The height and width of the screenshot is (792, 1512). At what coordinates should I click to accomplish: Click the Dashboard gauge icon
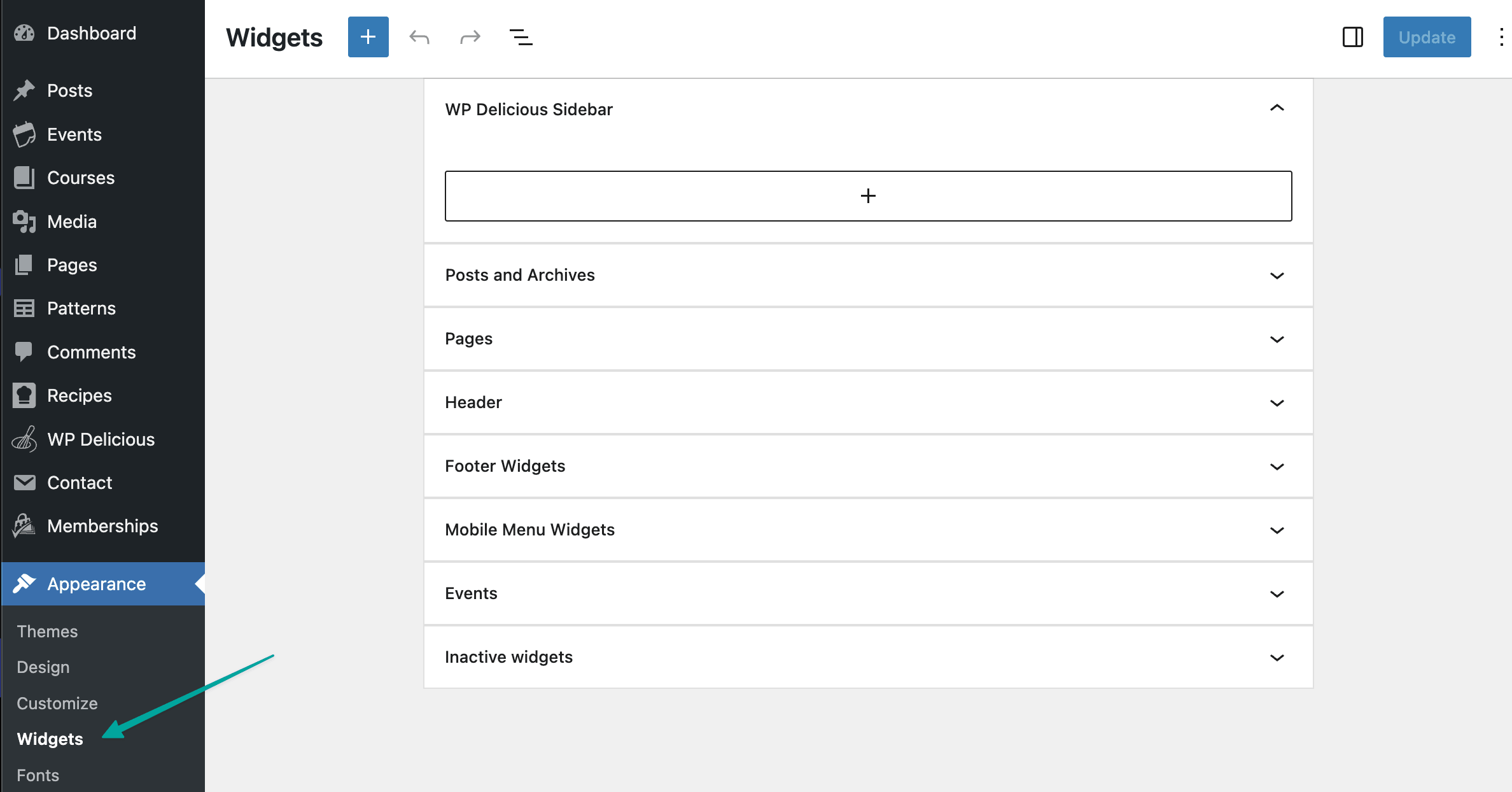[24, 33]
